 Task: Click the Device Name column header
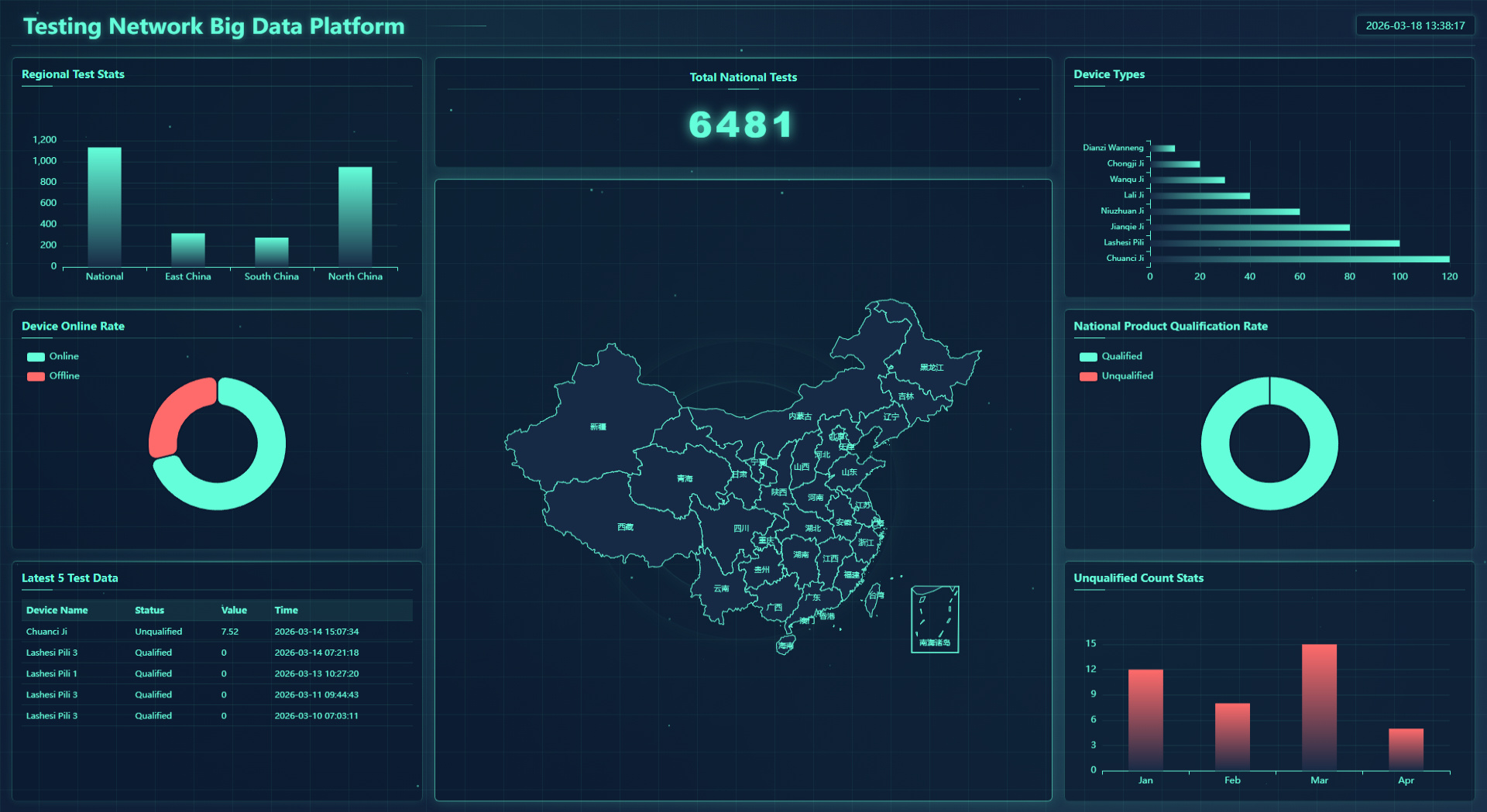[57, 610]
